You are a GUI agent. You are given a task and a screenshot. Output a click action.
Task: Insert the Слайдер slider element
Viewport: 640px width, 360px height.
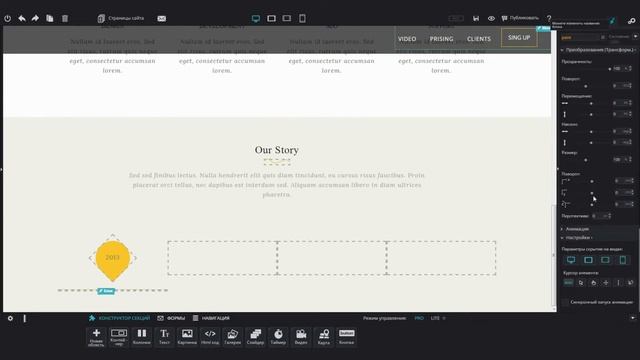pos(256,337)
